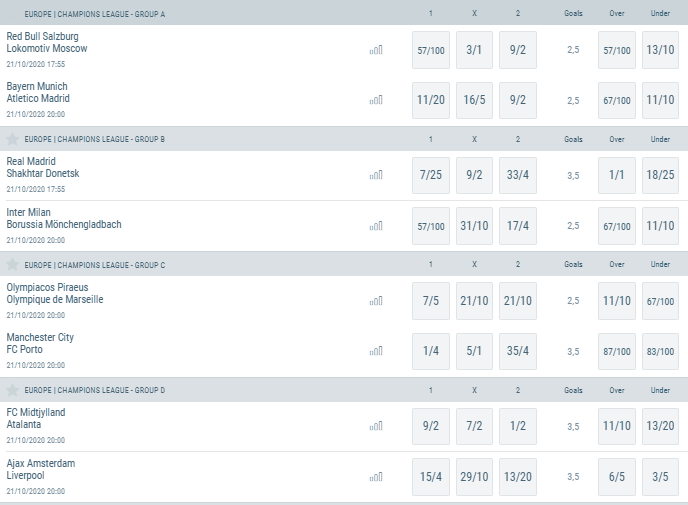Favorite Champions League Group D with star
Image resolution: width=688 pixels, height=505 pixels.
12,390
